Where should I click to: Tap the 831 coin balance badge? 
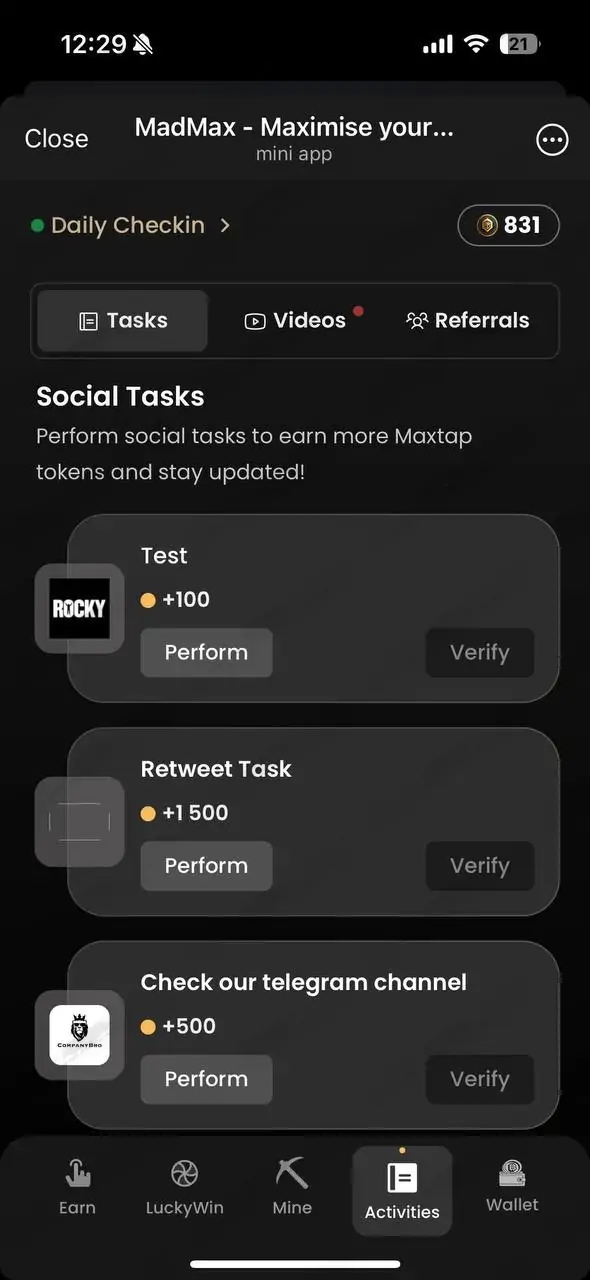pyautogui.click(x=509, y=225)
